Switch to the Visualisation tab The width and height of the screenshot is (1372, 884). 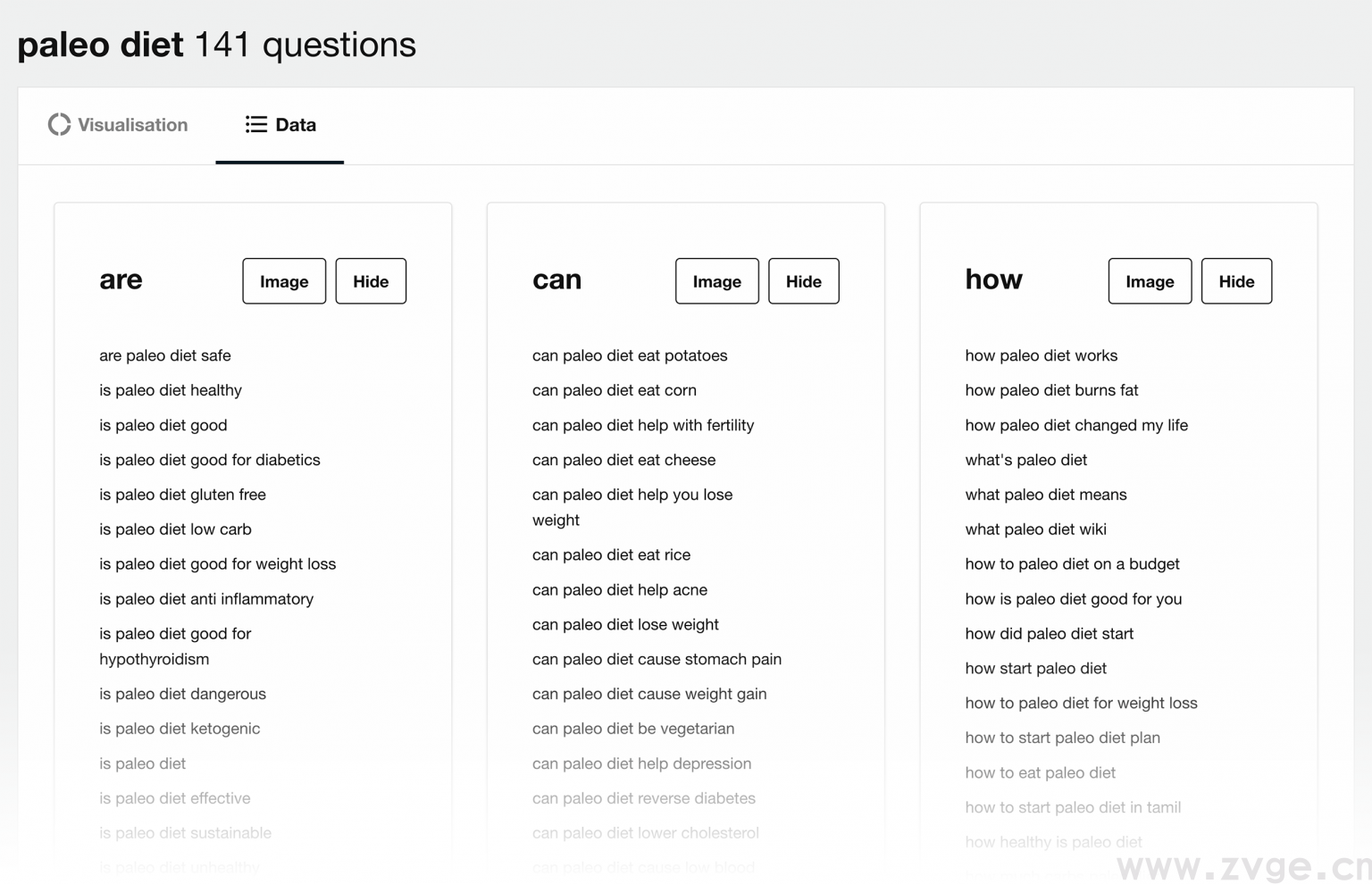point(119,125)
